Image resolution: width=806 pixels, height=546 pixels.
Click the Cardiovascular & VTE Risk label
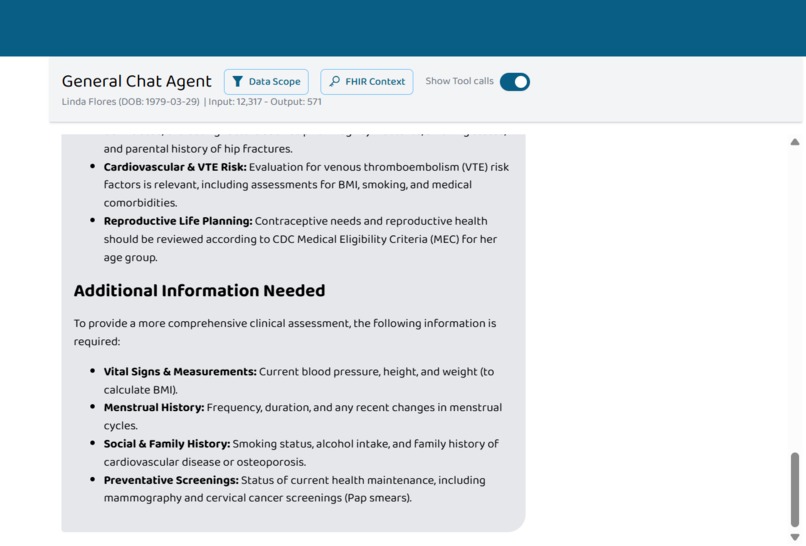175,167
